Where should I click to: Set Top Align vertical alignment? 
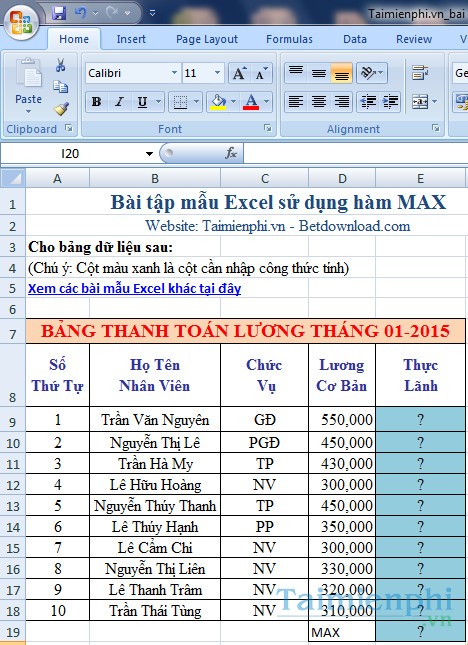click(296, 73)
